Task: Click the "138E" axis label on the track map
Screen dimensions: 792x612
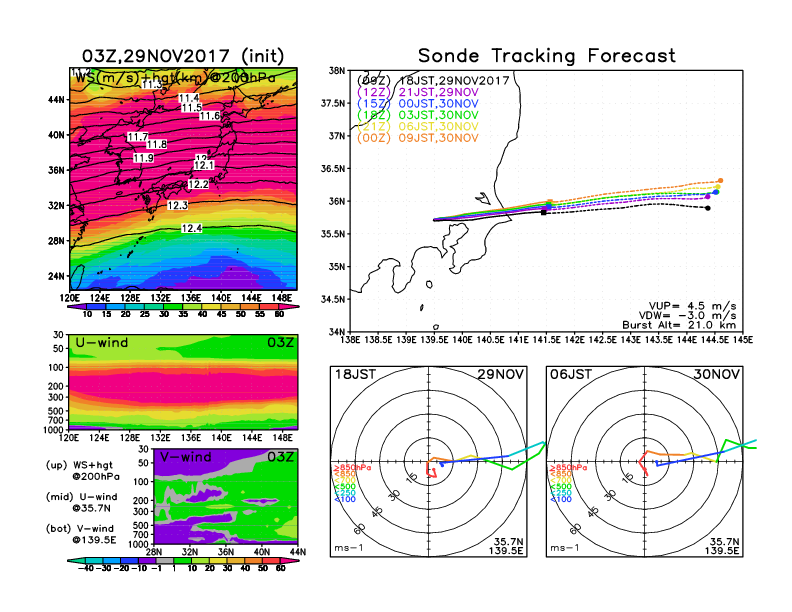Action: tap(350, 340)
